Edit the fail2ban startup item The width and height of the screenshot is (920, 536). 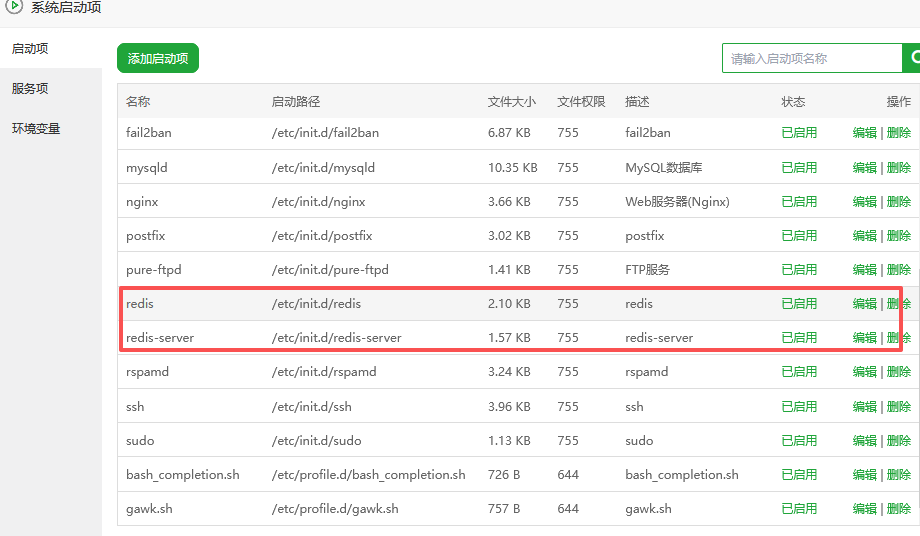[x=864, y=133]
